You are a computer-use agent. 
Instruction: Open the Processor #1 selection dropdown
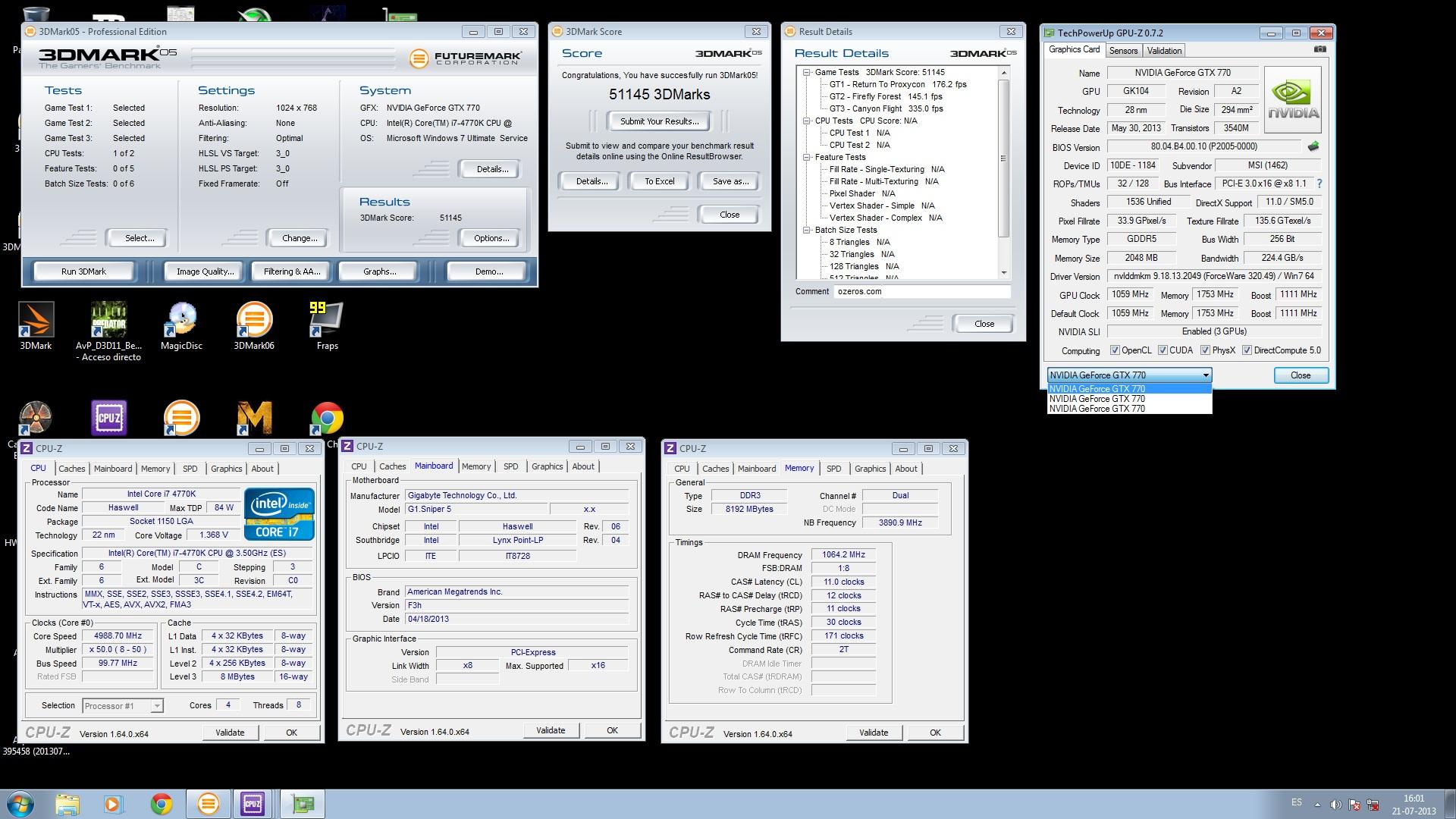point(122,706)
